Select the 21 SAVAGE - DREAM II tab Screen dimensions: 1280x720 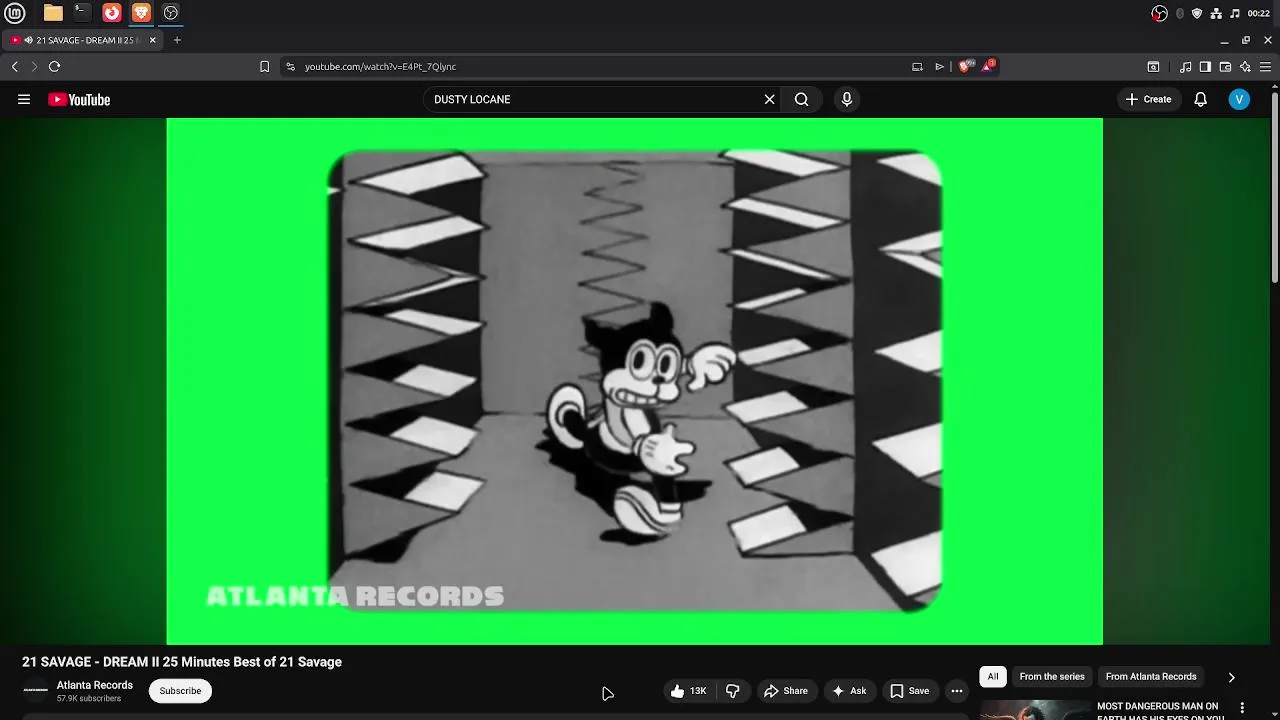point(85,40)
